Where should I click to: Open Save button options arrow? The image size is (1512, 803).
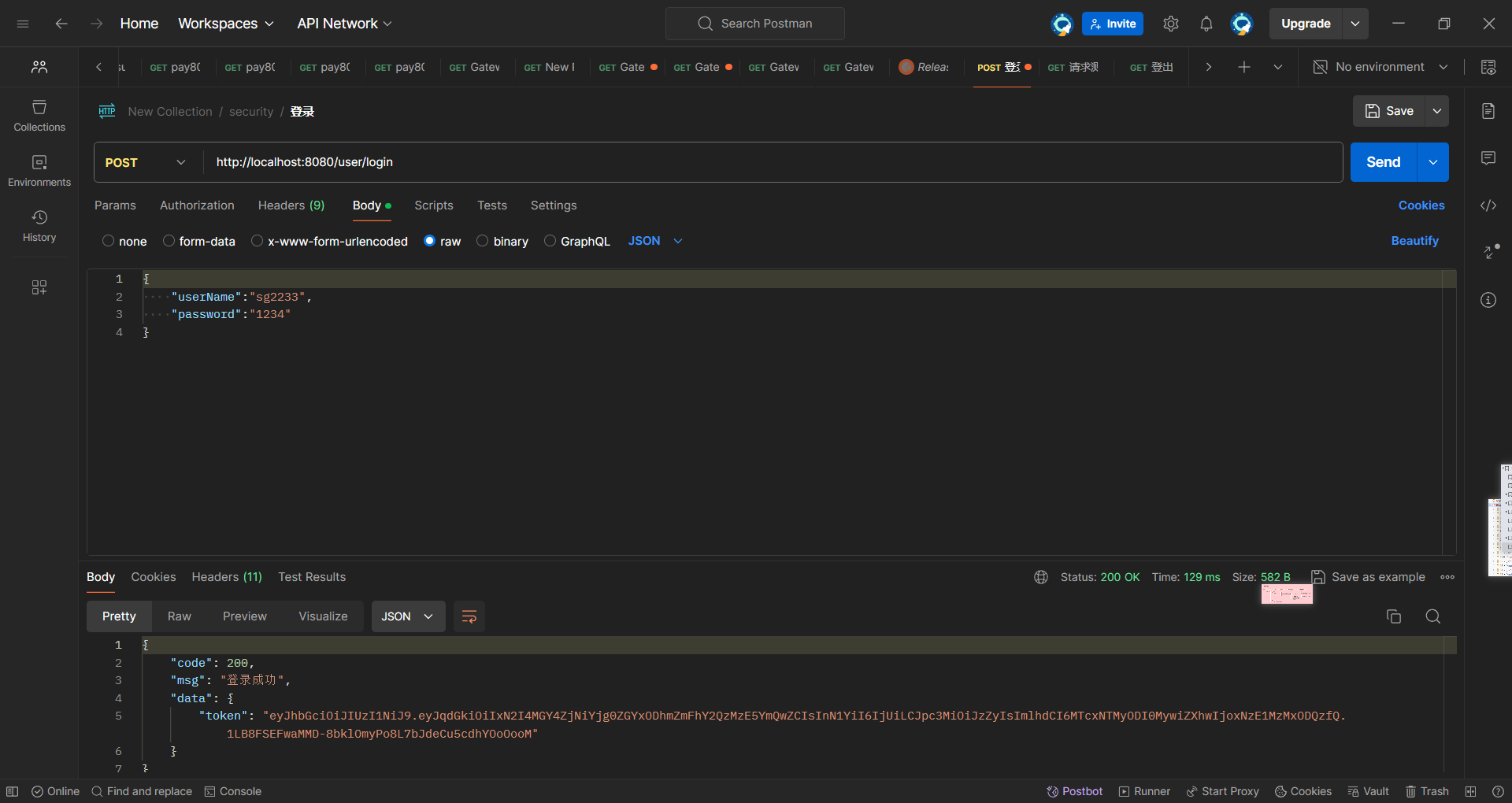tap(1437, 111)
